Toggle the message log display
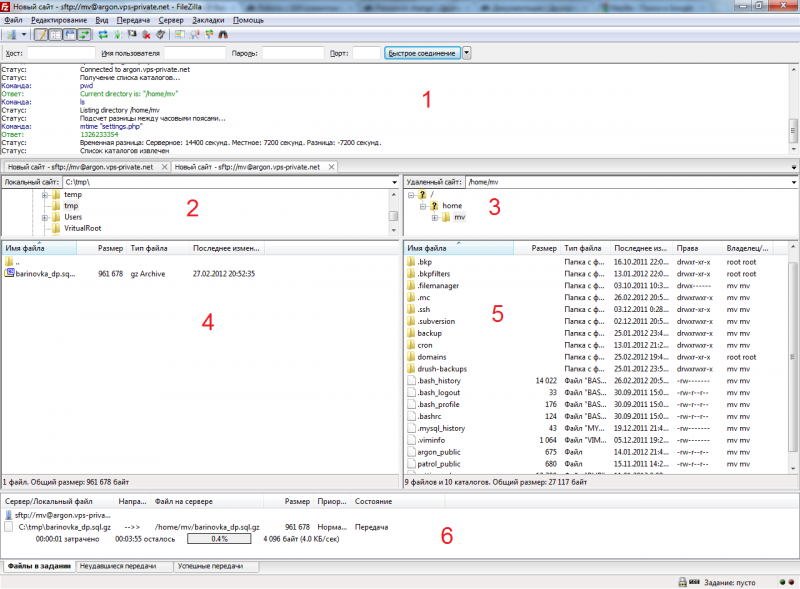 coord(41,34)
